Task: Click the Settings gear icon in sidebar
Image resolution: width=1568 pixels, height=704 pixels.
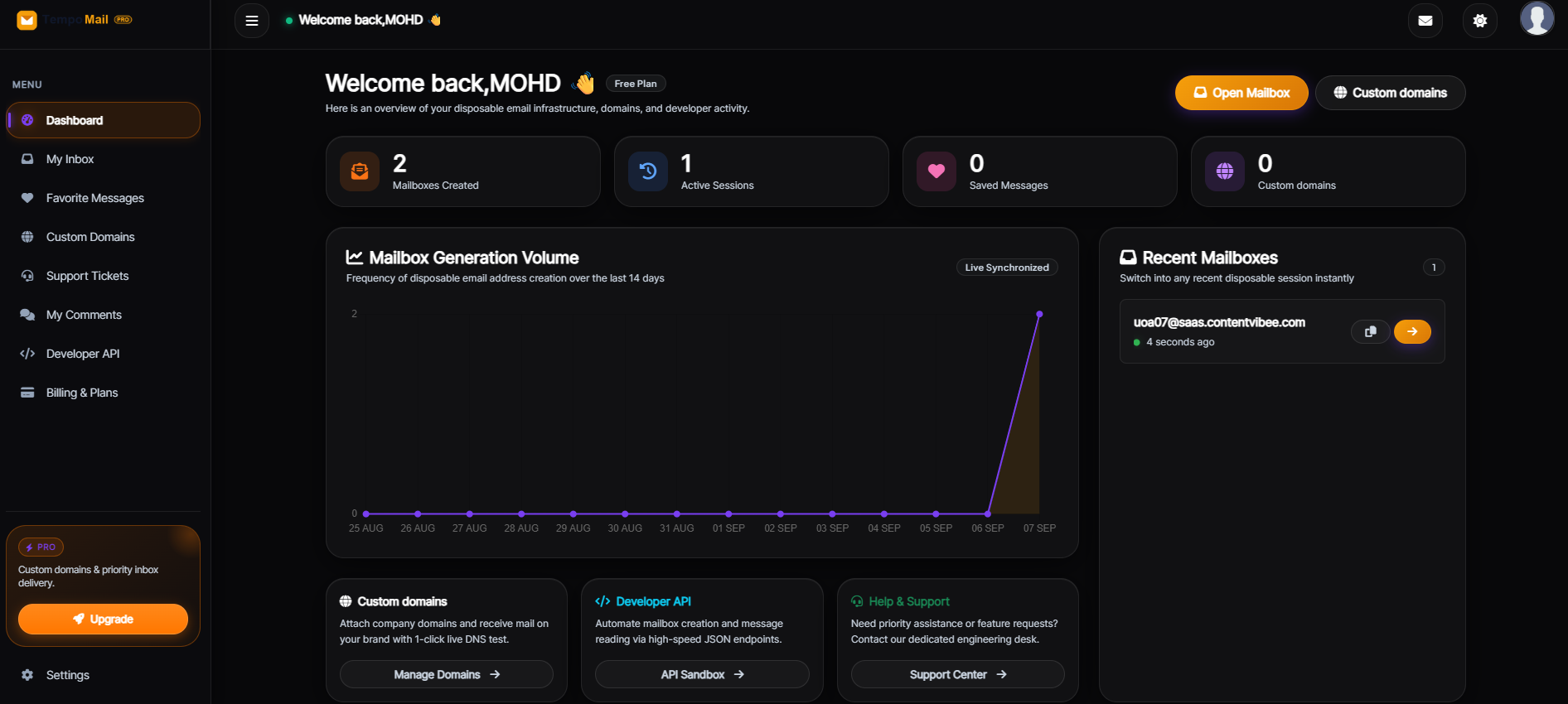Action: point(27,675)
